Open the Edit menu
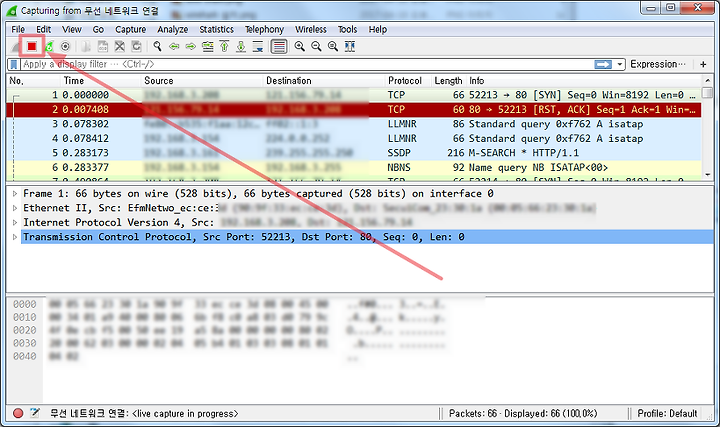720x427 pixels. tap(44, 29)
